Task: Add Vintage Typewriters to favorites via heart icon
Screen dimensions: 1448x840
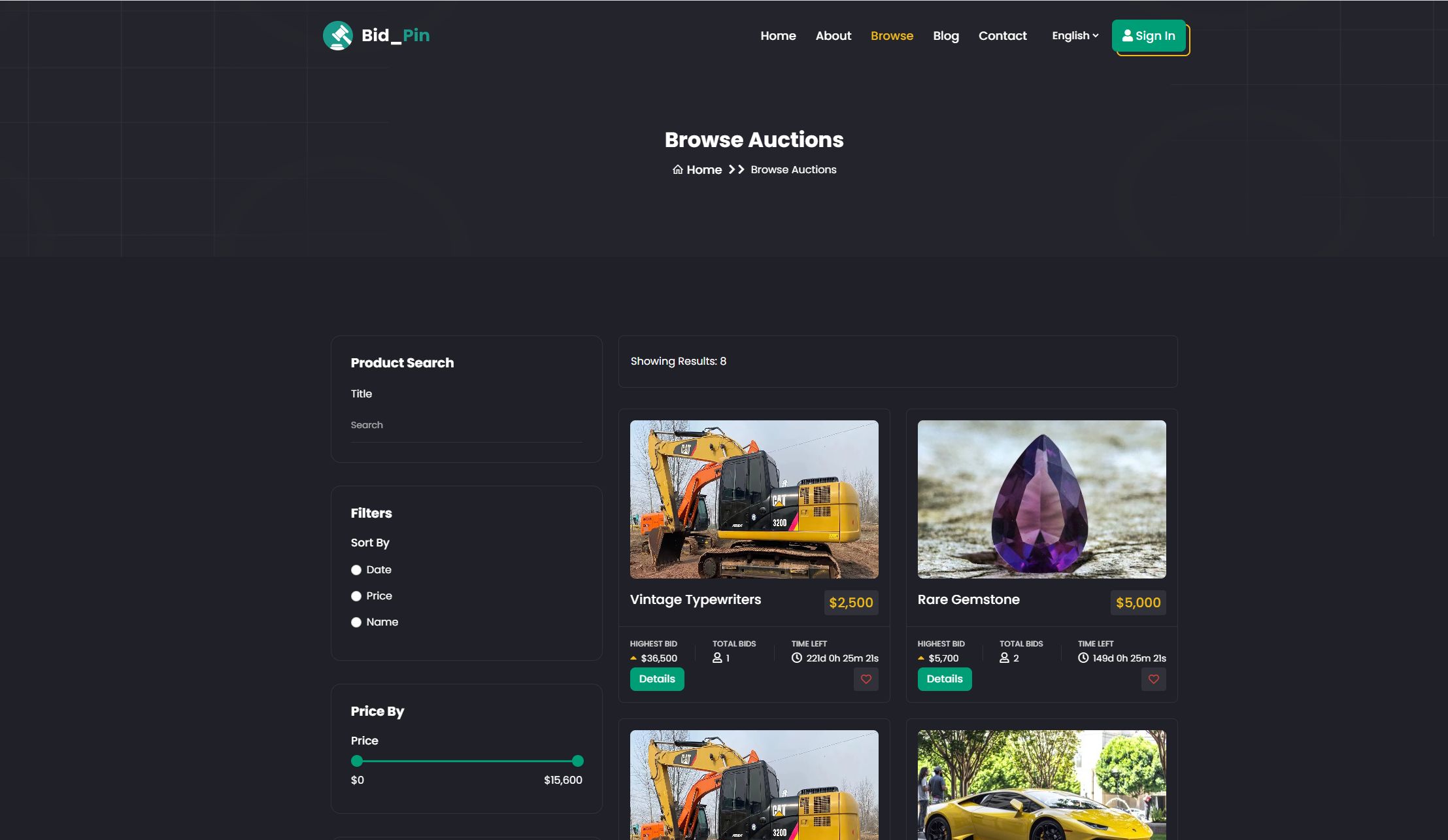Action: [866, 679]
